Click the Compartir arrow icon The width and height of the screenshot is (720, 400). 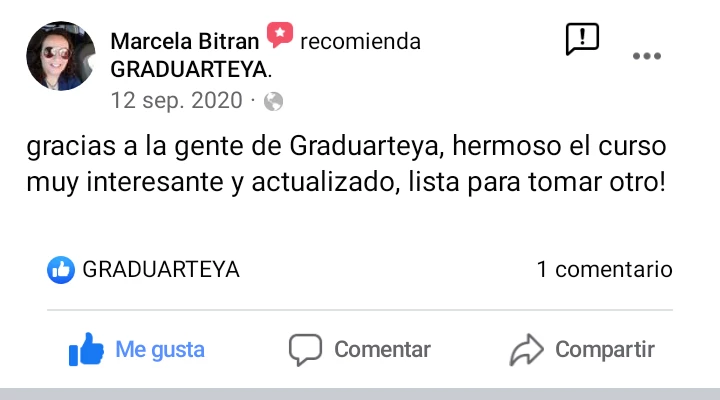525,350
